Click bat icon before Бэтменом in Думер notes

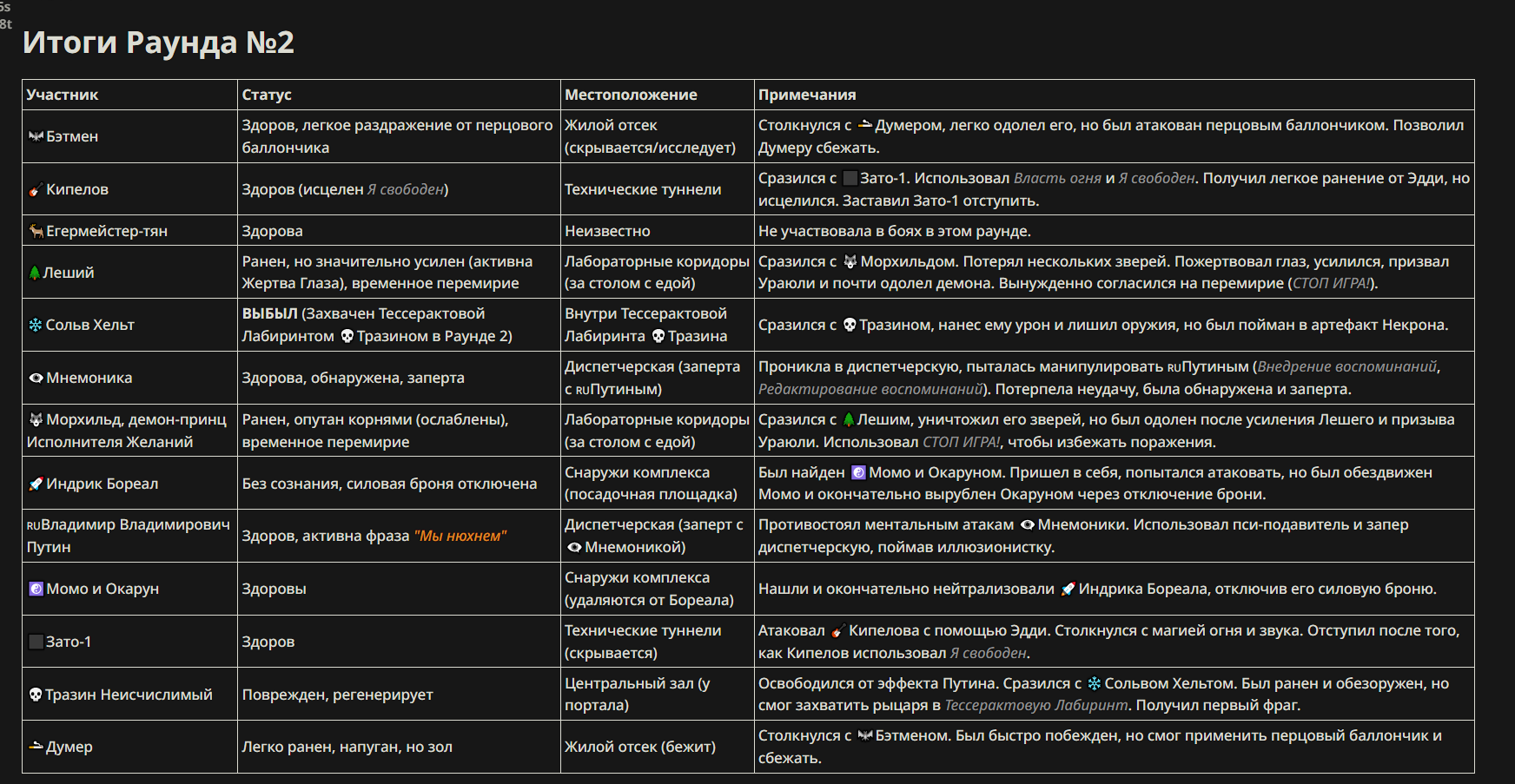pyautogui.click(x=864, y=736)
